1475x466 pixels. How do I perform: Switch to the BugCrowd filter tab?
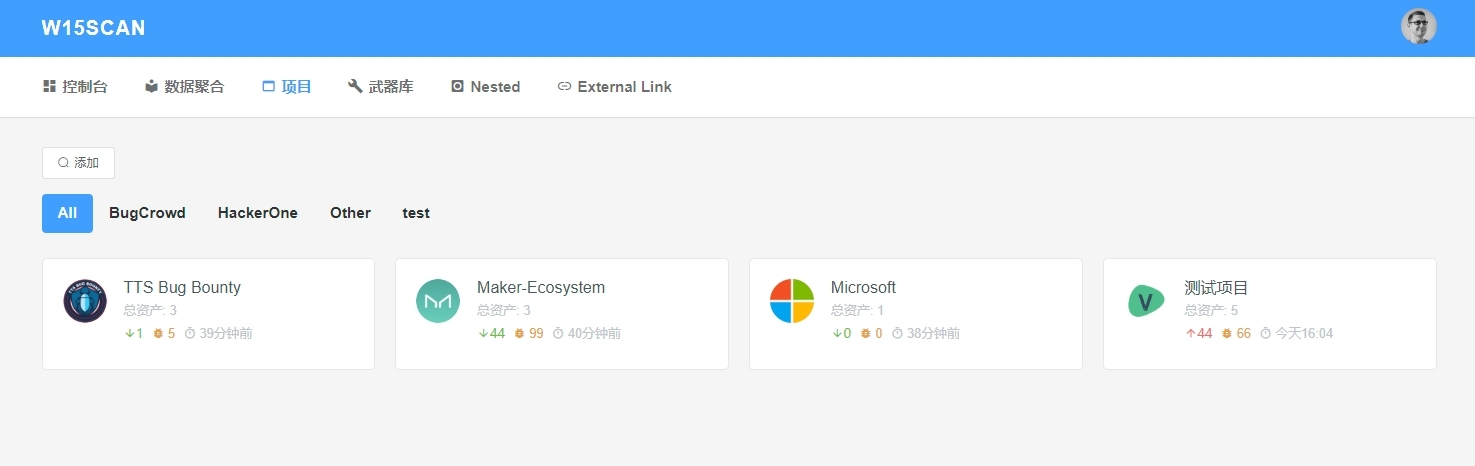click(x=147, y=213)
